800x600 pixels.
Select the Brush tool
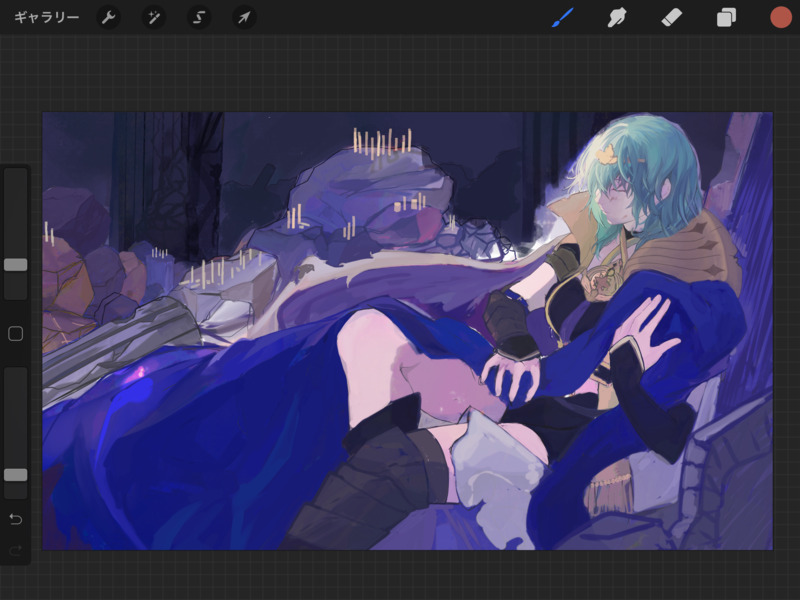563,18
